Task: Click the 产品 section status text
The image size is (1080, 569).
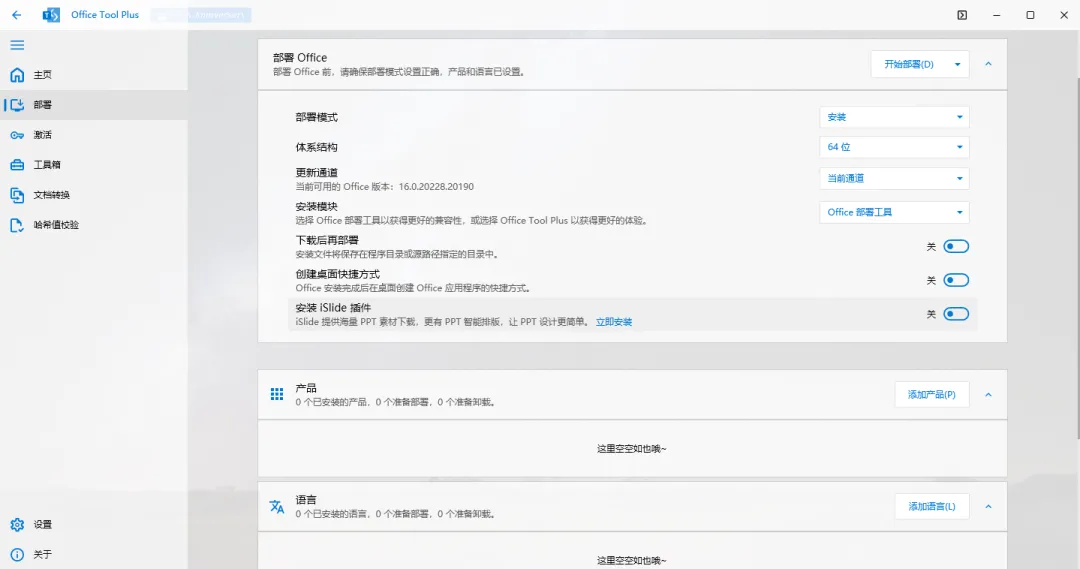Action: coord(395,402)
